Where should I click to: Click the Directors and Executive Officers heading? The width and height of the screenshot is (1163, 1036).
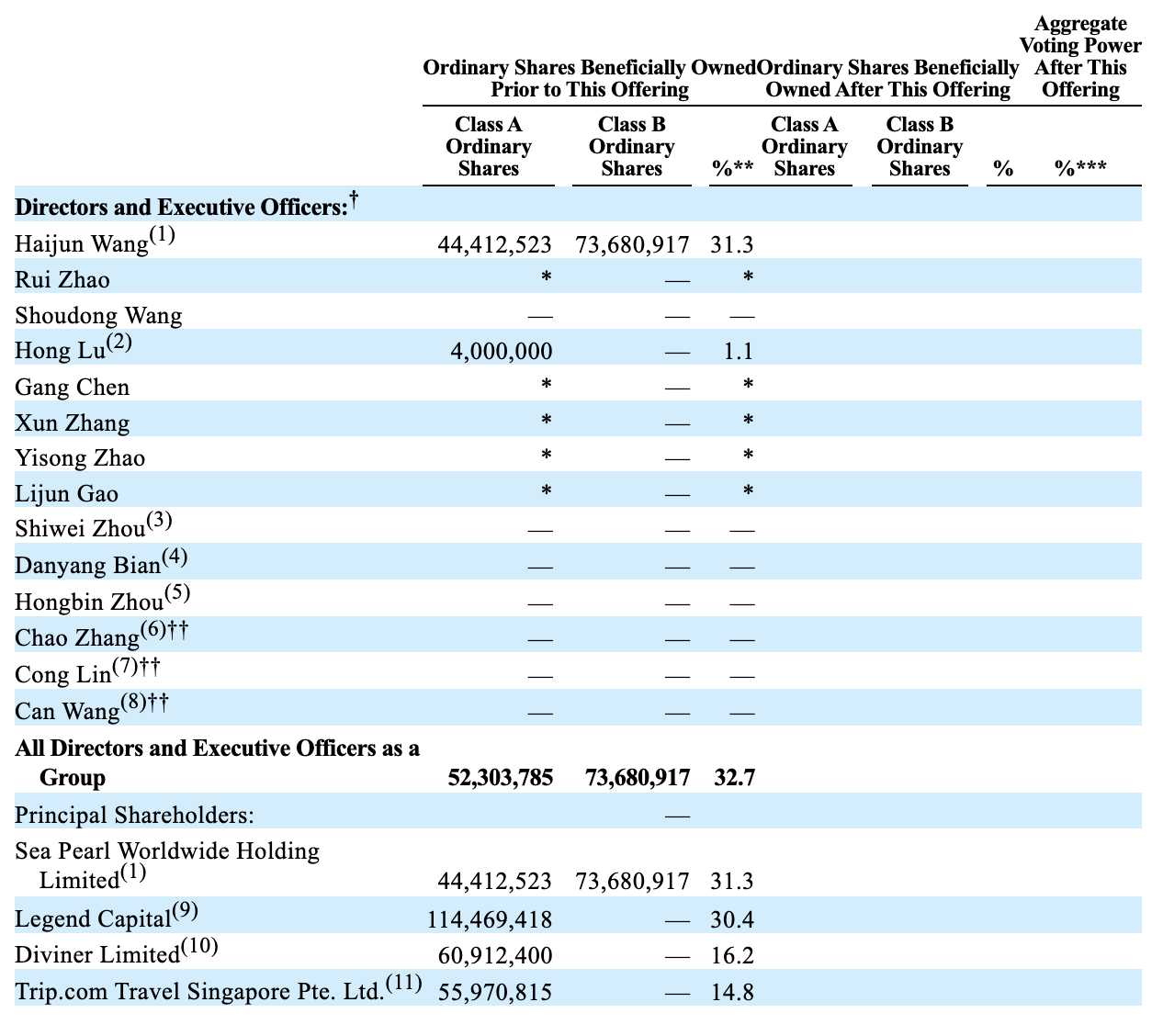click(x=181, y=207)
